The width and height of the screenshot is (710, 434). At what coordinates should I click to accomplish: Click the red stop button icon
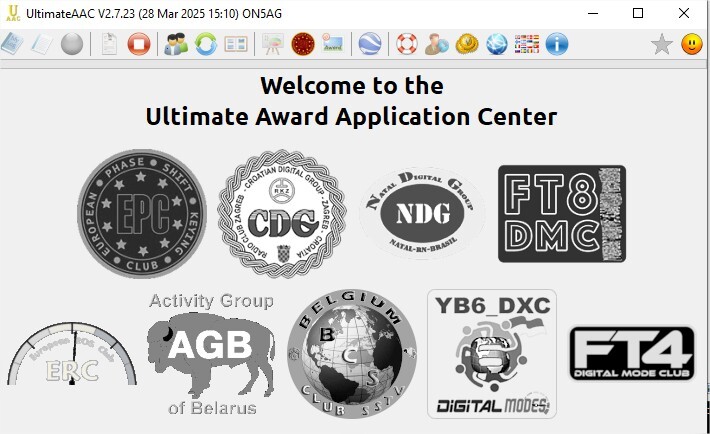pyautogui.click(x=139, y=44)
